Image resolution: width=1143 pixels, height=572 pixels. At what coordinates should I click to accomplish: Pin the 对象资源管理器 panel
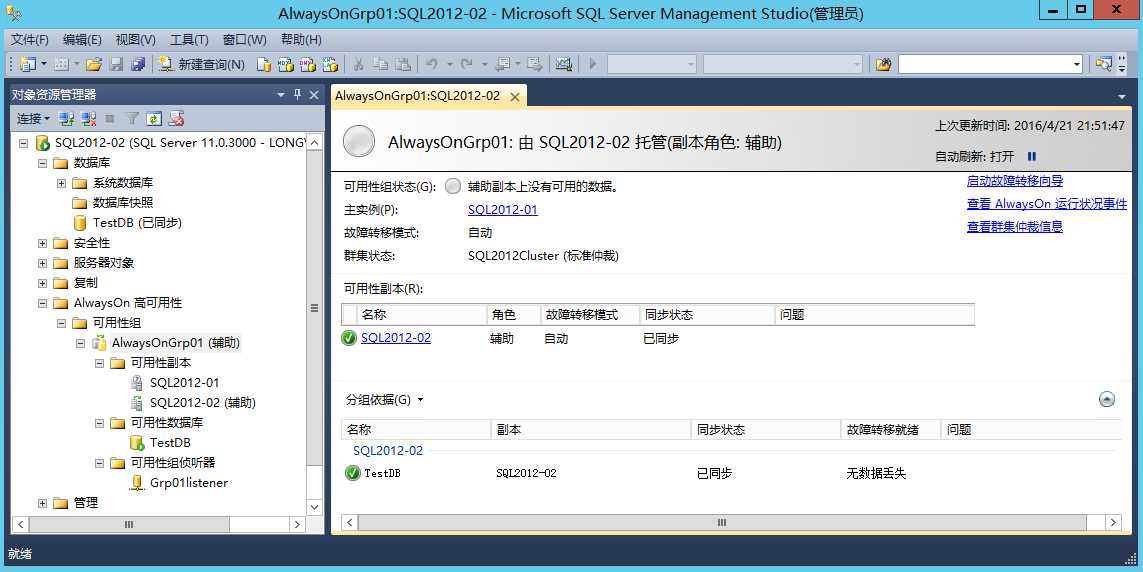297,95
